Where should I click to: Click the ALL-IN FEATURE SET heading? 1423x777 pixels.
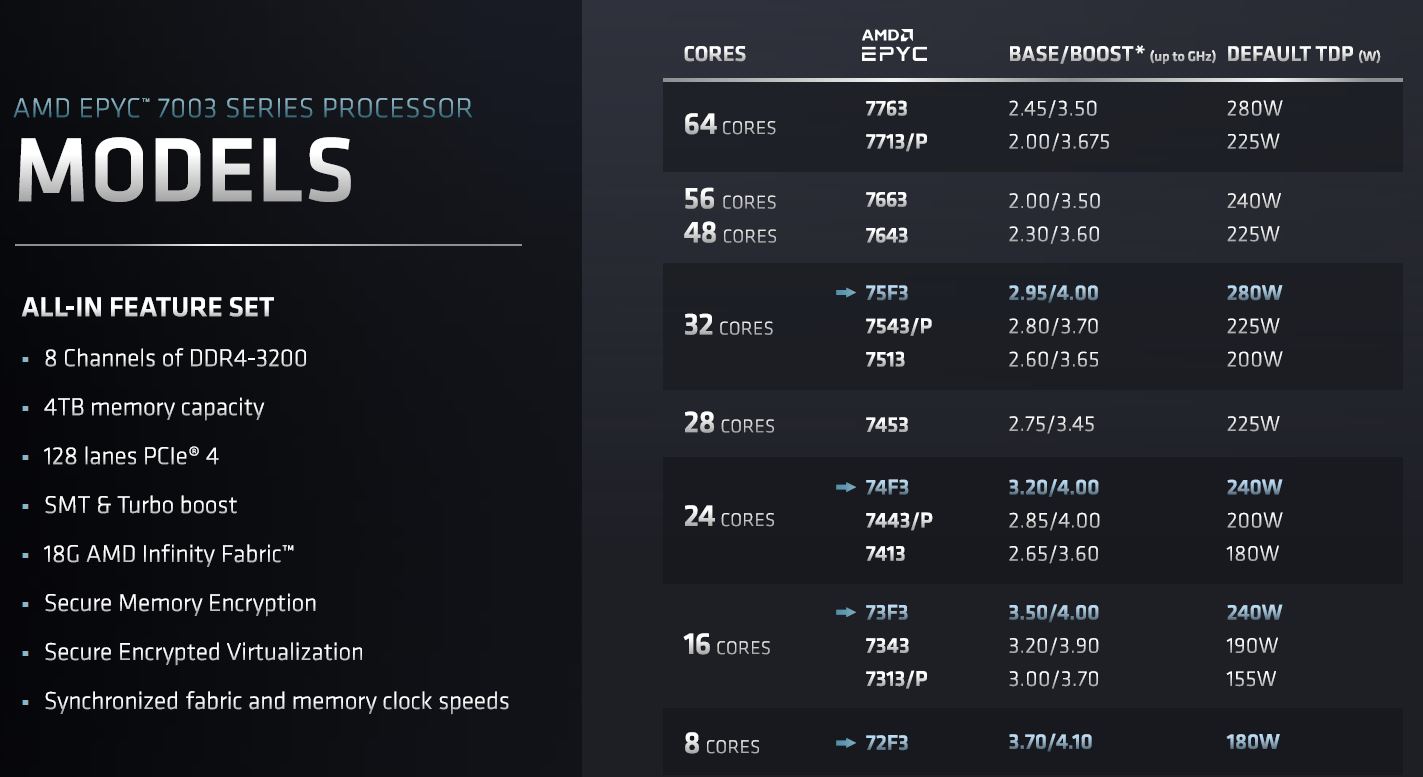(148, 308)
